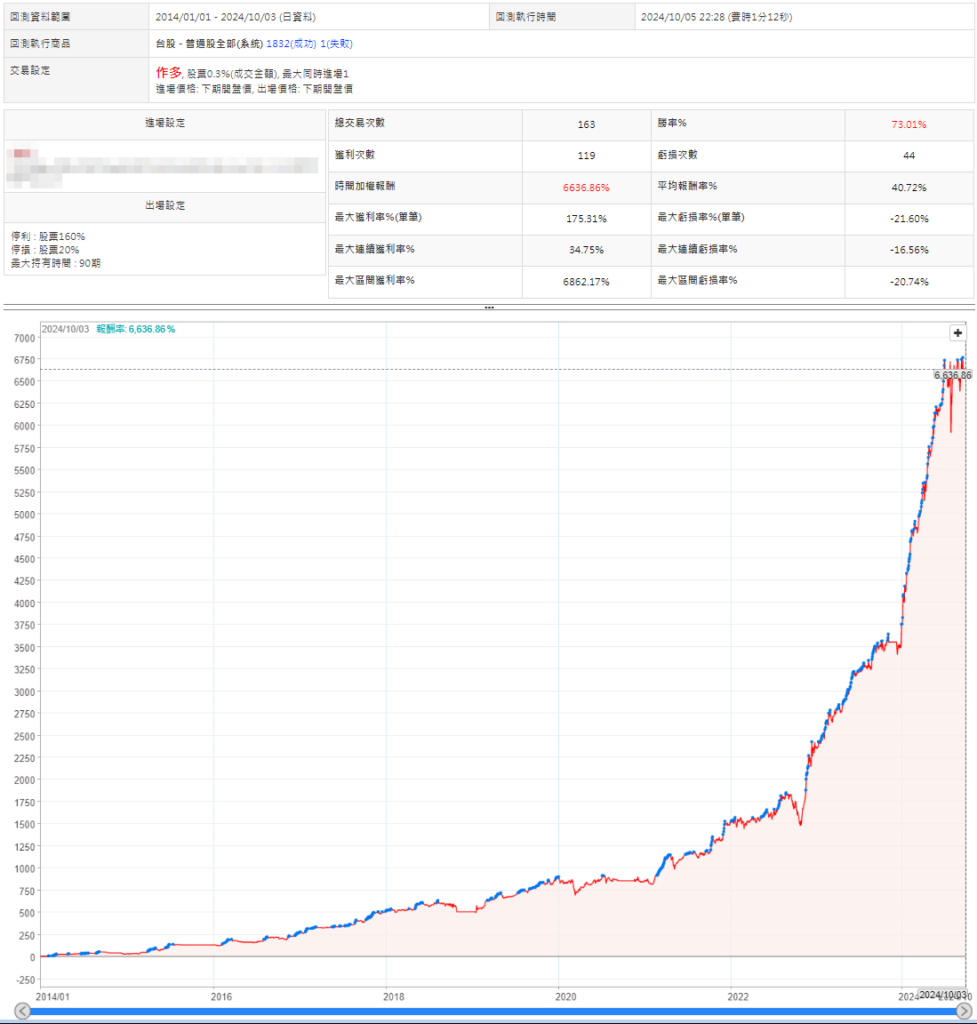
Task: Click the 2020 x-axis label
Action: (566, 997)
